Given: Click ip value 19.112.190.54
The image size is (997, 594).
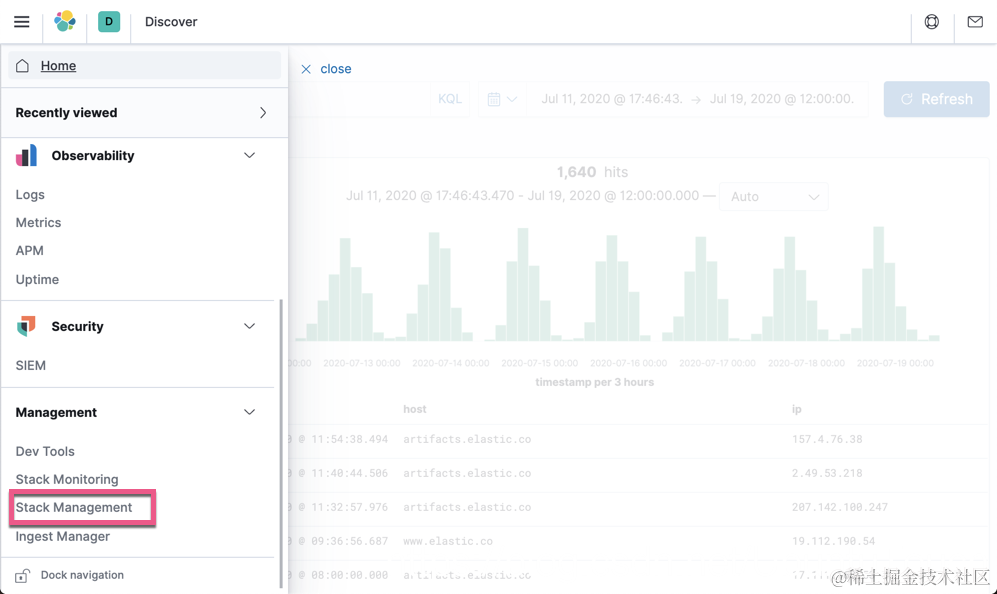Looking at the screenshot, I should pyautogui.click(x=833, y=541).
